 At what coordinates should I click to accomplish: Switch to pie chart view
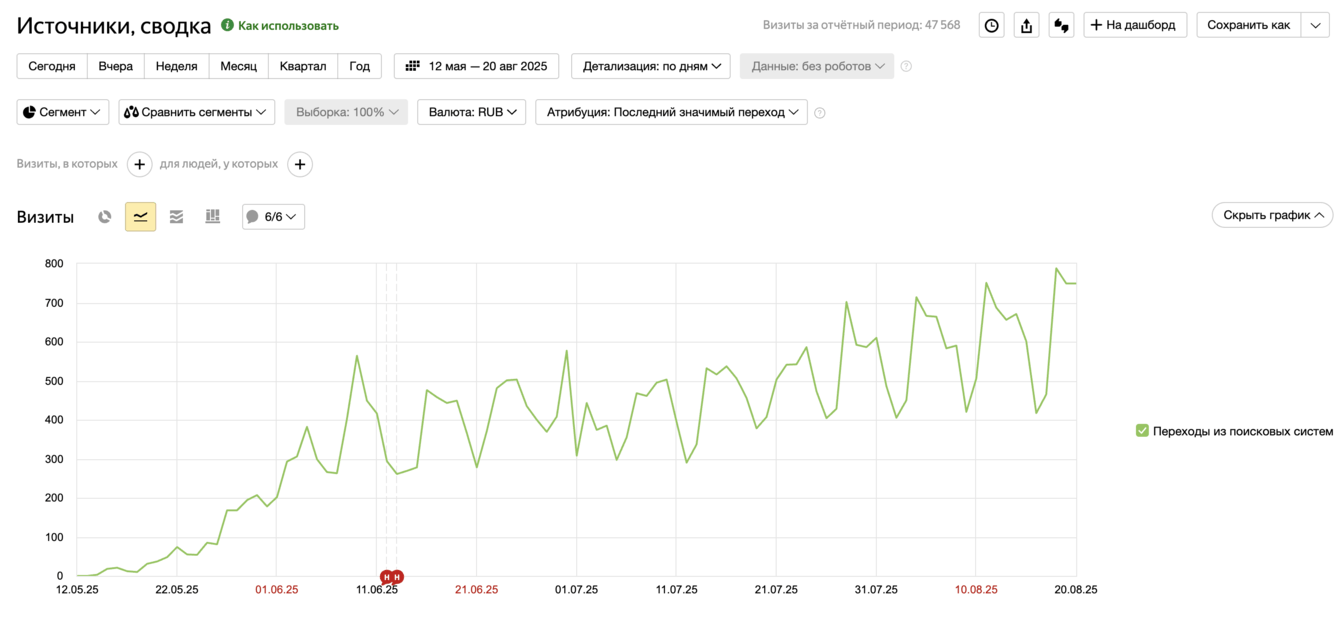[x=105, y=216]
